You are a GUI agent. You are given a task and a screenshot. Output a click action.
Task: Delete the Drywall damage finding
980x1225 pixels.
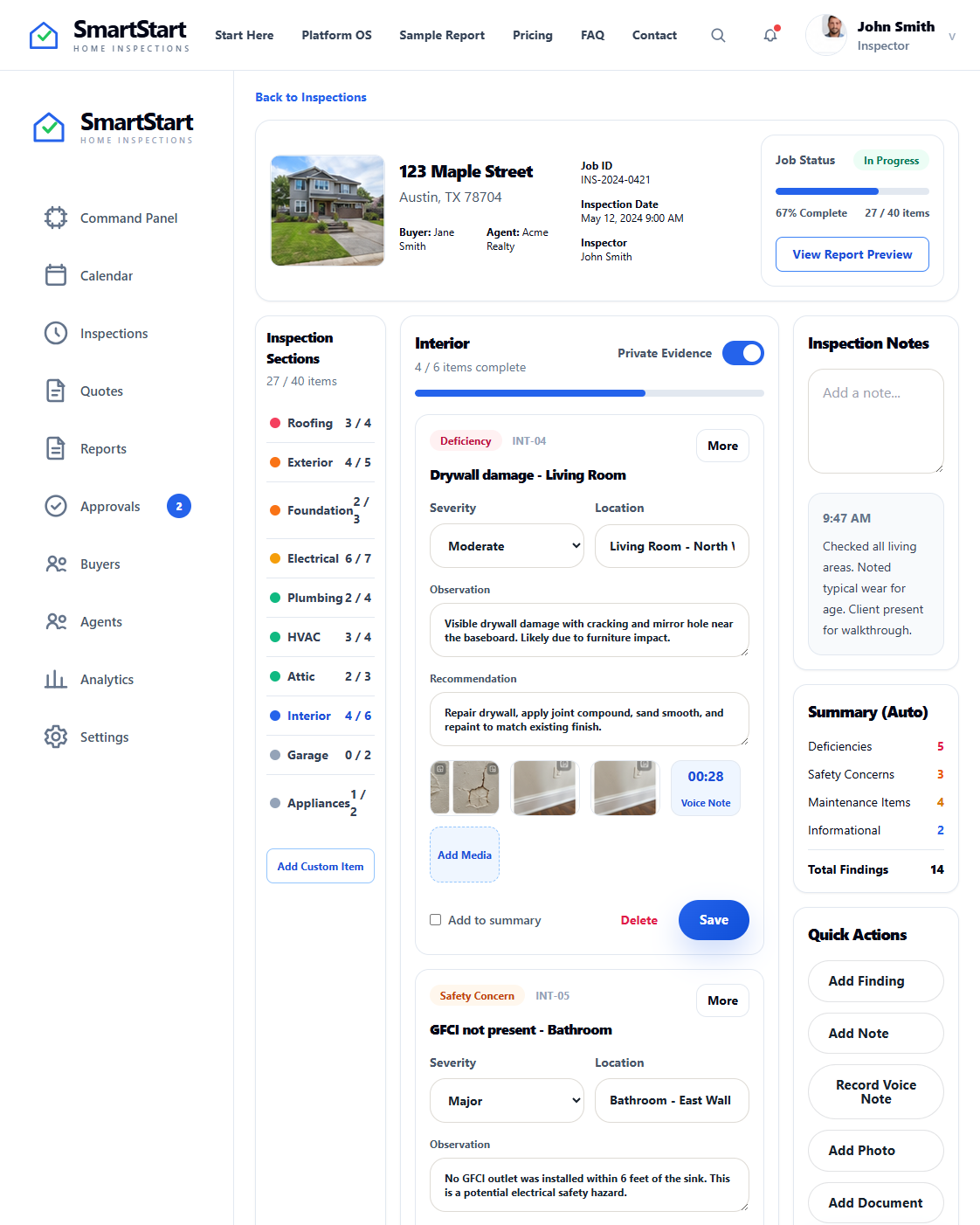(x=639, y=920)
